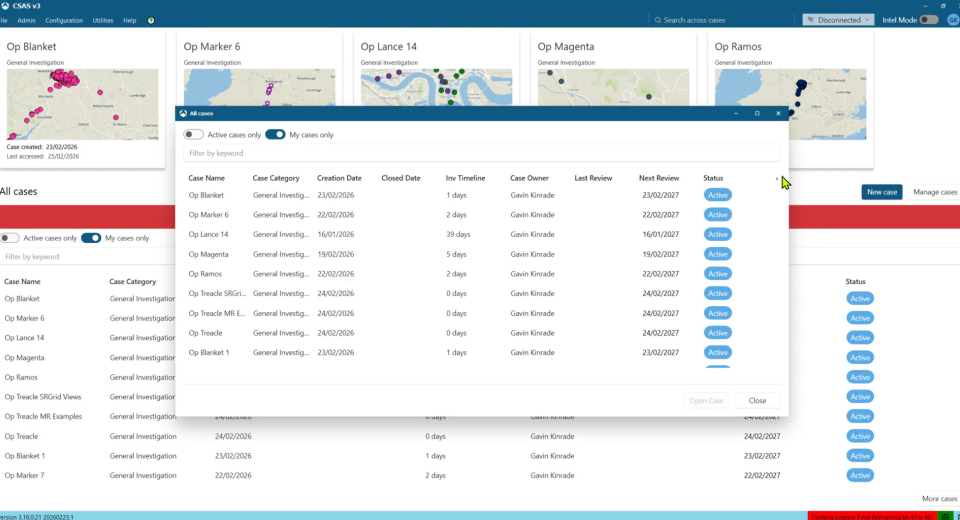Image resolution: width=960 pixels, height=520 pixels.
Task: Click the search magnifier icon in top bar
Action: [657, 20]
